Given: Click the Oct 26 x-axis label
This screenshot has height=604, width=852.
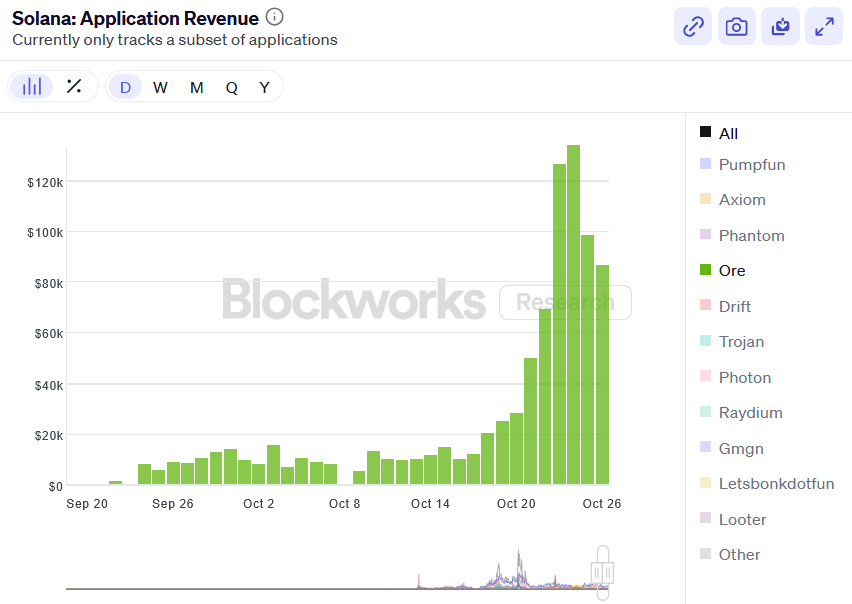Looking at the screenshot, I should 602,504.
